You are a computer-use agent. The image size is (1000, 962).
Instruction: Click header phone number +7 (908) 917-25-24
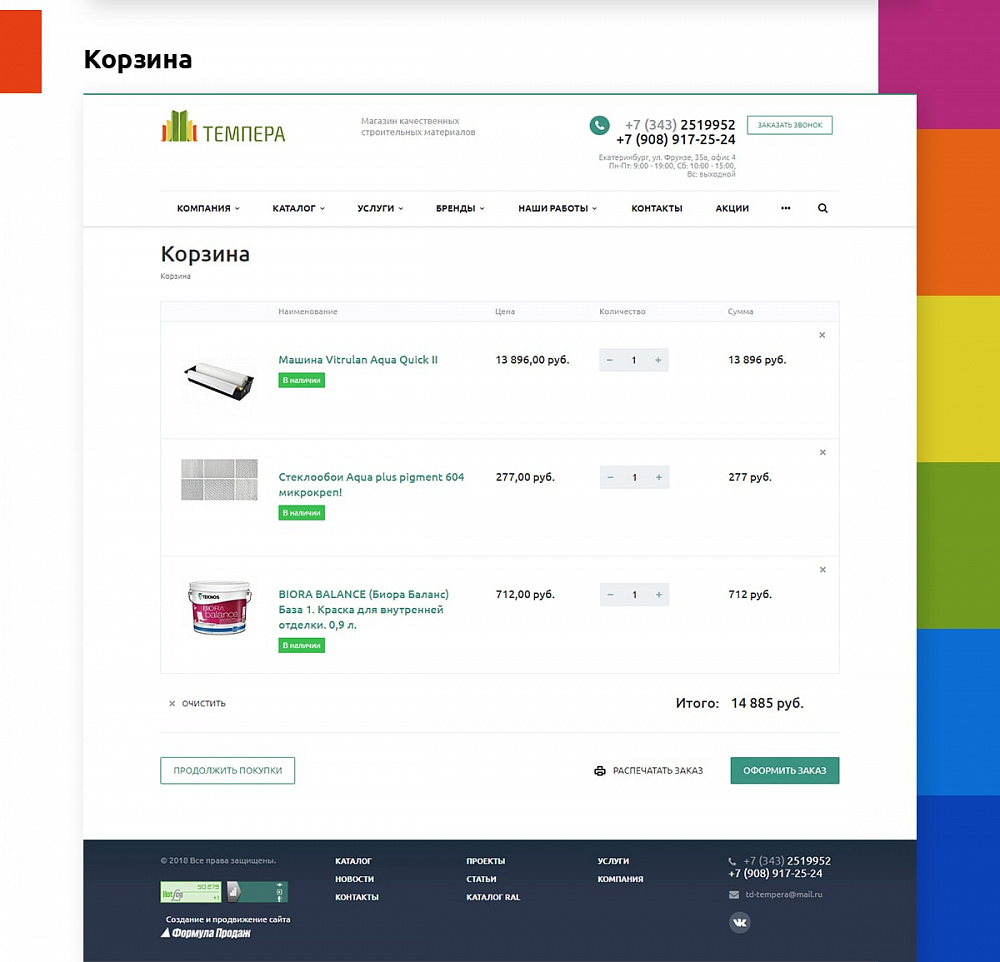click(675, 140)
